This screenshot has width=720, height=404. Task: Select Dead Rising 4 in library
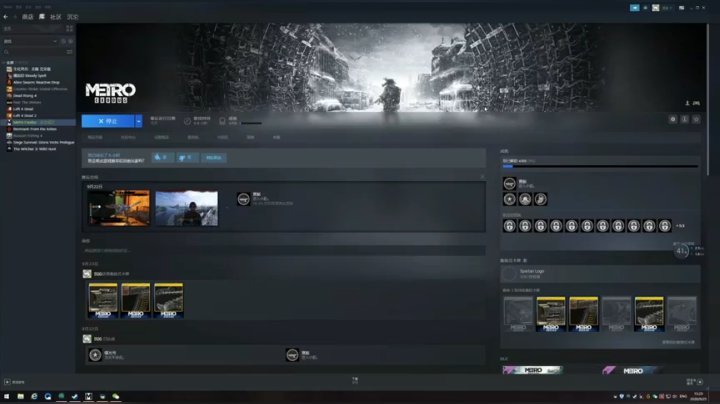click(x=25, y=95)
